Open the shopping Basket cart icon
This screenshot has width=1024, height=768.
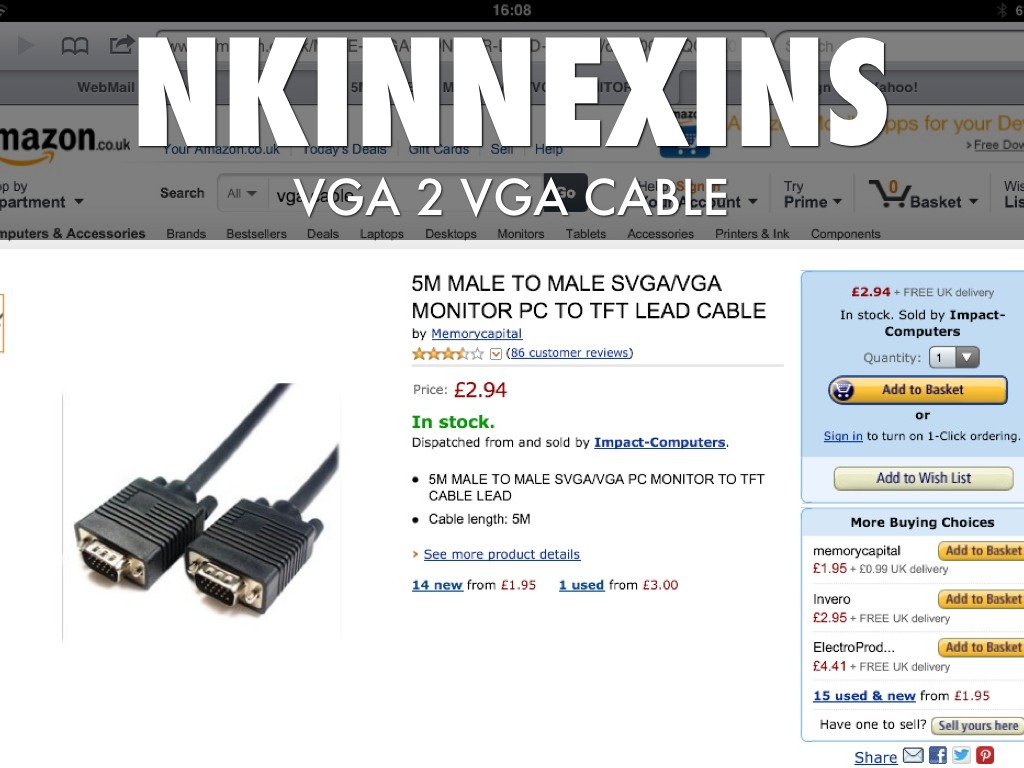tap(889, 194)
